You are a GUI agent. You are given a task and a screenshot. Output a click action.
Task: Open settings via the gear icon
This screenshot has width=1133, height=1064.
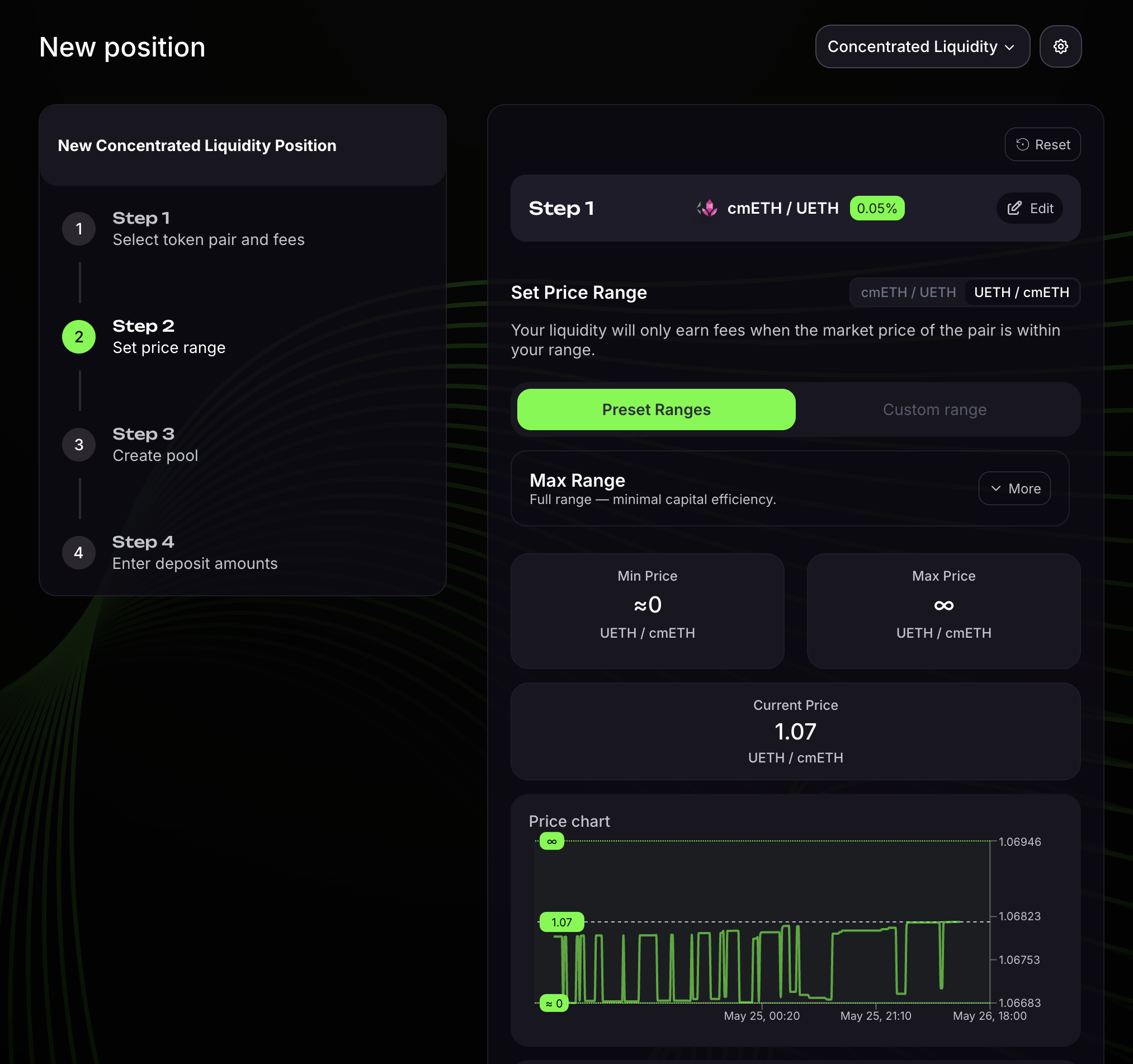1060,47
